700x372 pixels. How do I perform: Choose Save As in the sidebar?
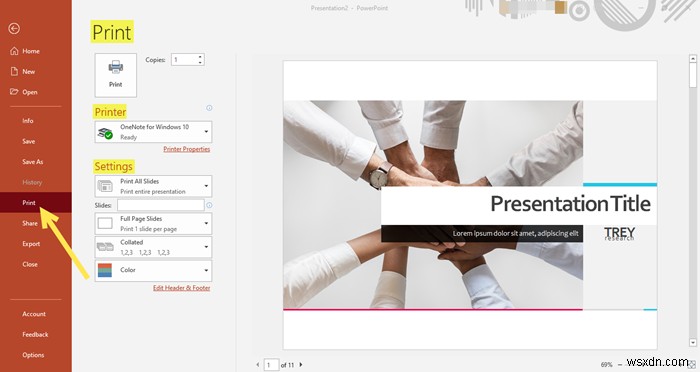33,162
